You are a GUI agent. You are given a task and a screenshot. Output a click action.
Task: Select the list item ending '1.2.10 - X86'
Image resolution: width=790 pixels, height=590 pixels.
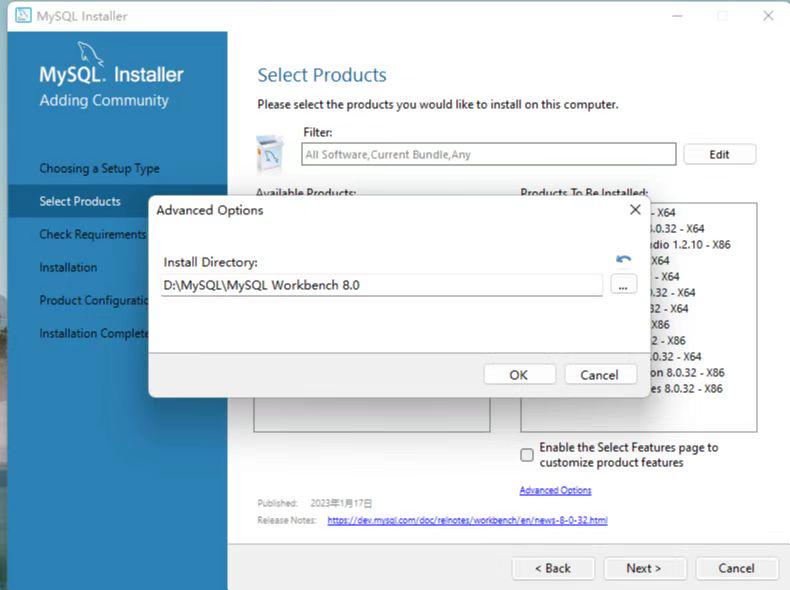(690, 245)
